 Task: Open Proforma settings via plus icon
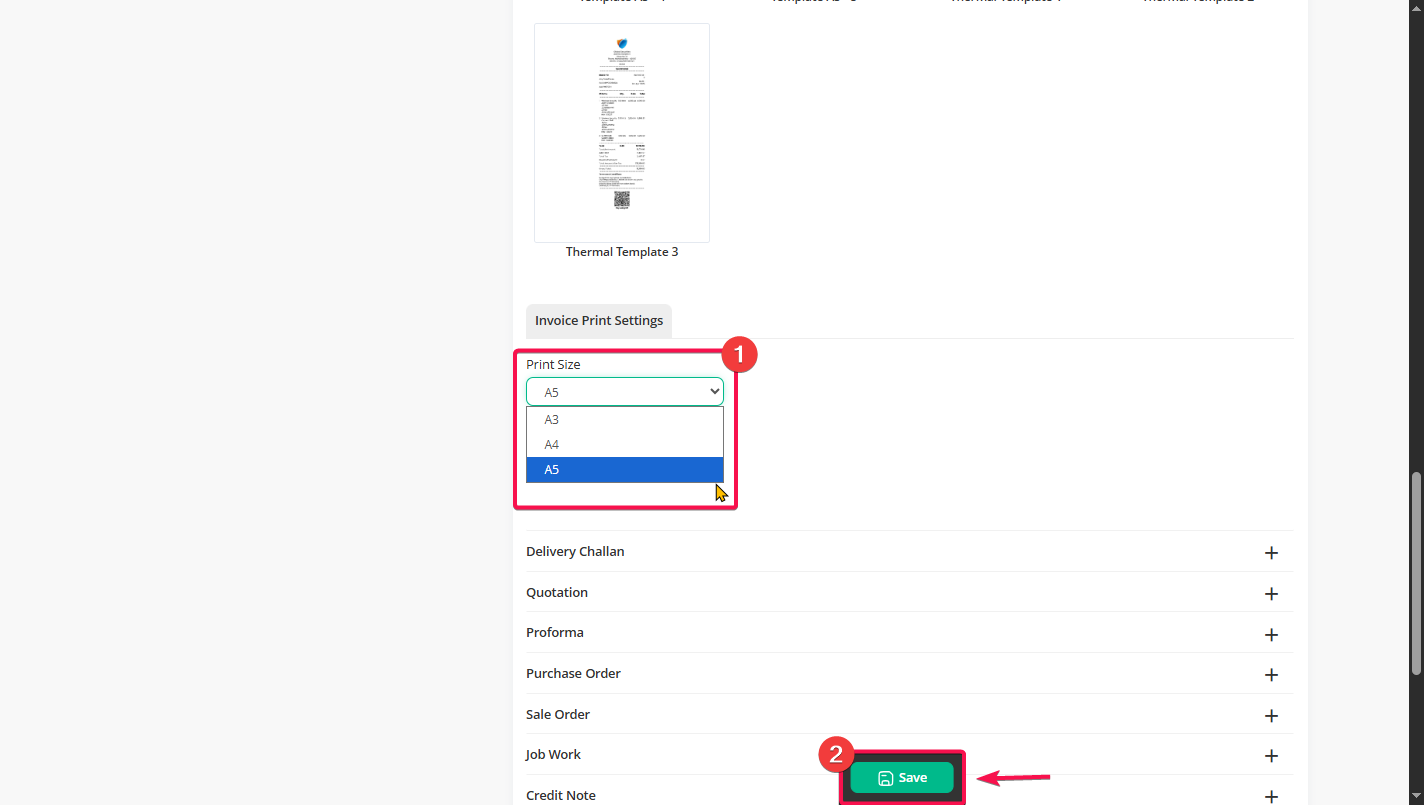(1271, 635)
